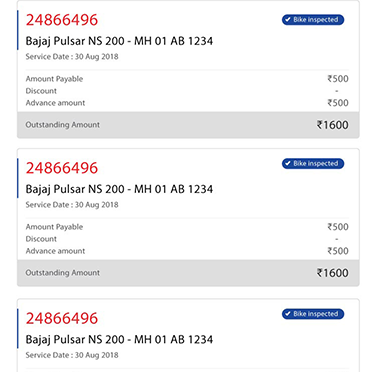Select the second card's Bike inspected badge
Viewport: 375px width, 372px height.
click(313, 164)
